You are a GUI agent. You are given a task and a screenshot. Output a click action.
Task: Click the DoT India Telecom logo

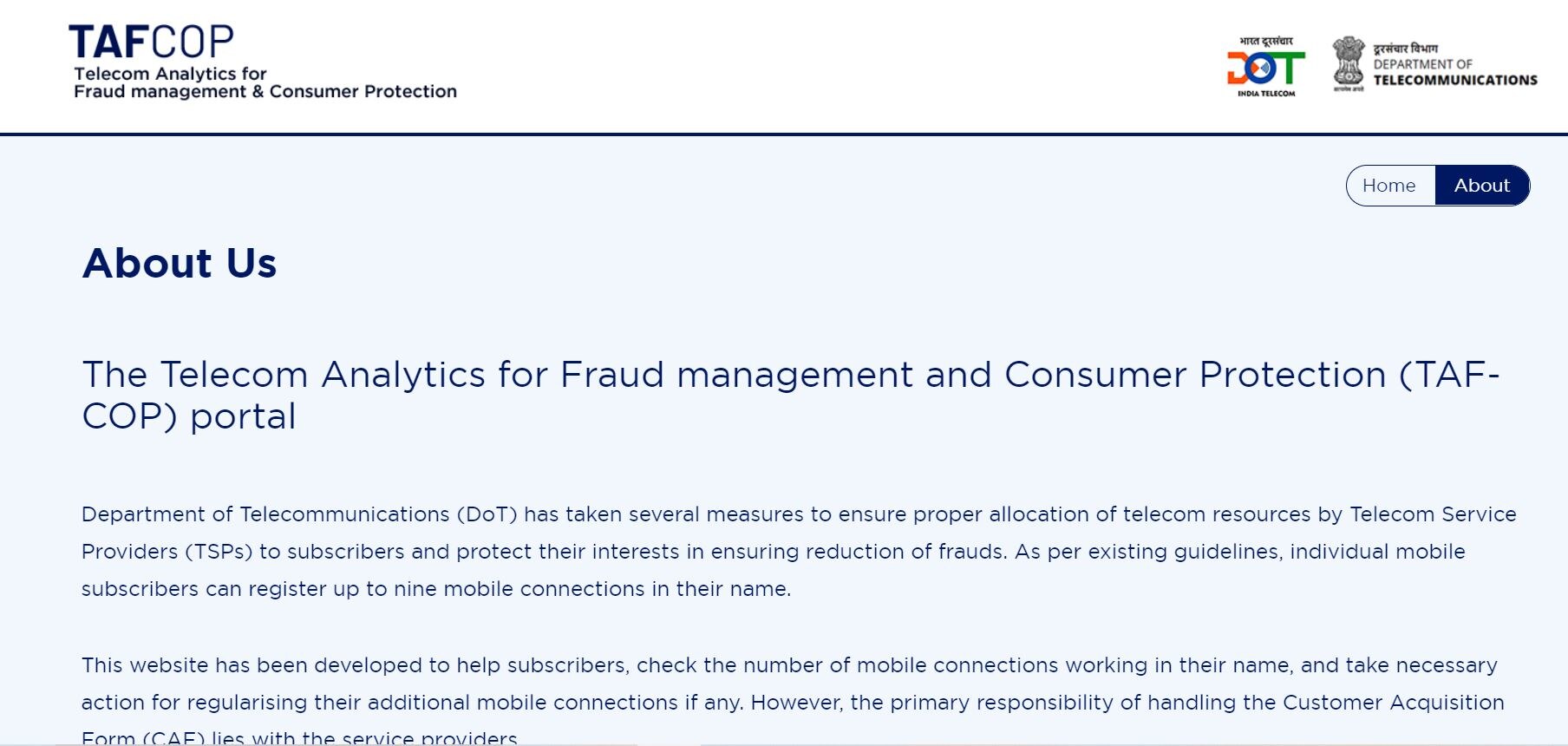[1265, 69]
